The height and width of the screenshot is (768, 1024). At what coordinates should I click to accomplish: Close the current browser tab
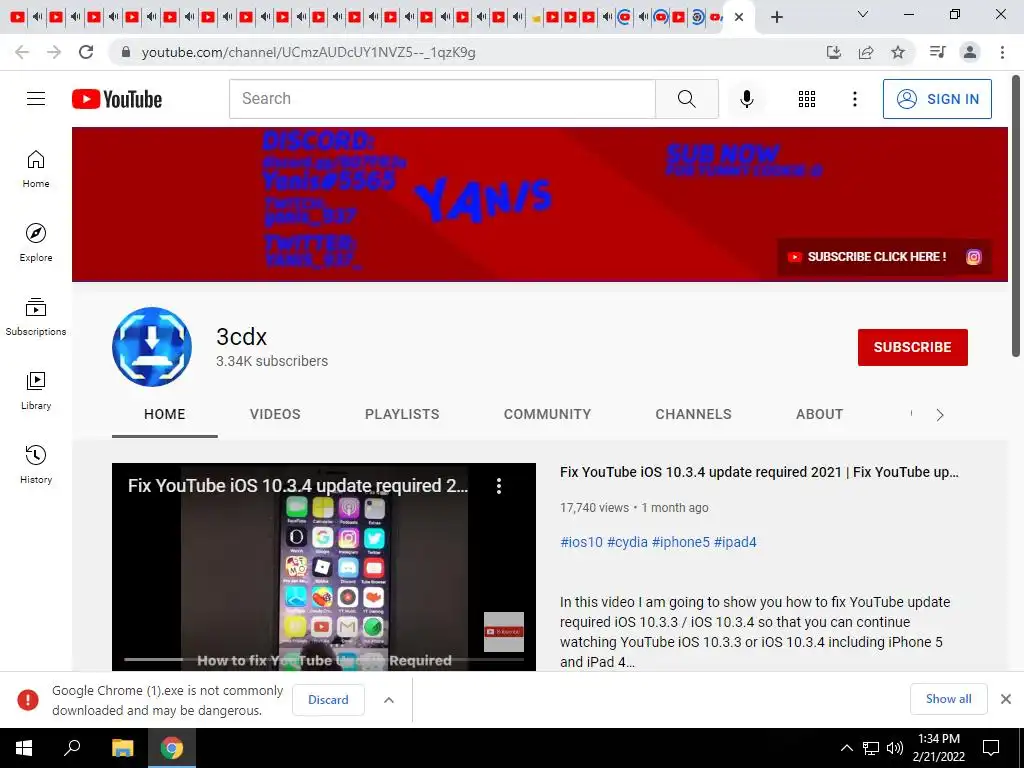click(739, 17)
